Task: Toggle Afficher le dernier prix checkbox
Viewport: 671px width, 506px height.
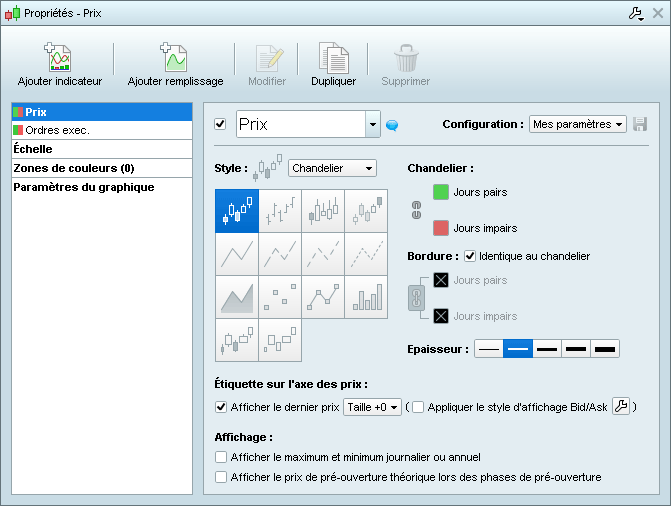Action: (x=221, y=407)
